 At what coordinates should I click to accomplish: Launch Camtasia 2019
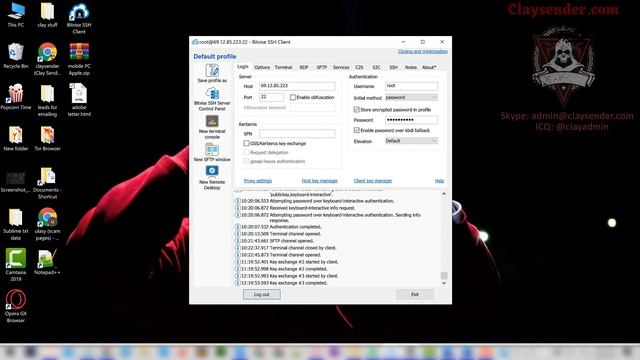pos(16,265)
